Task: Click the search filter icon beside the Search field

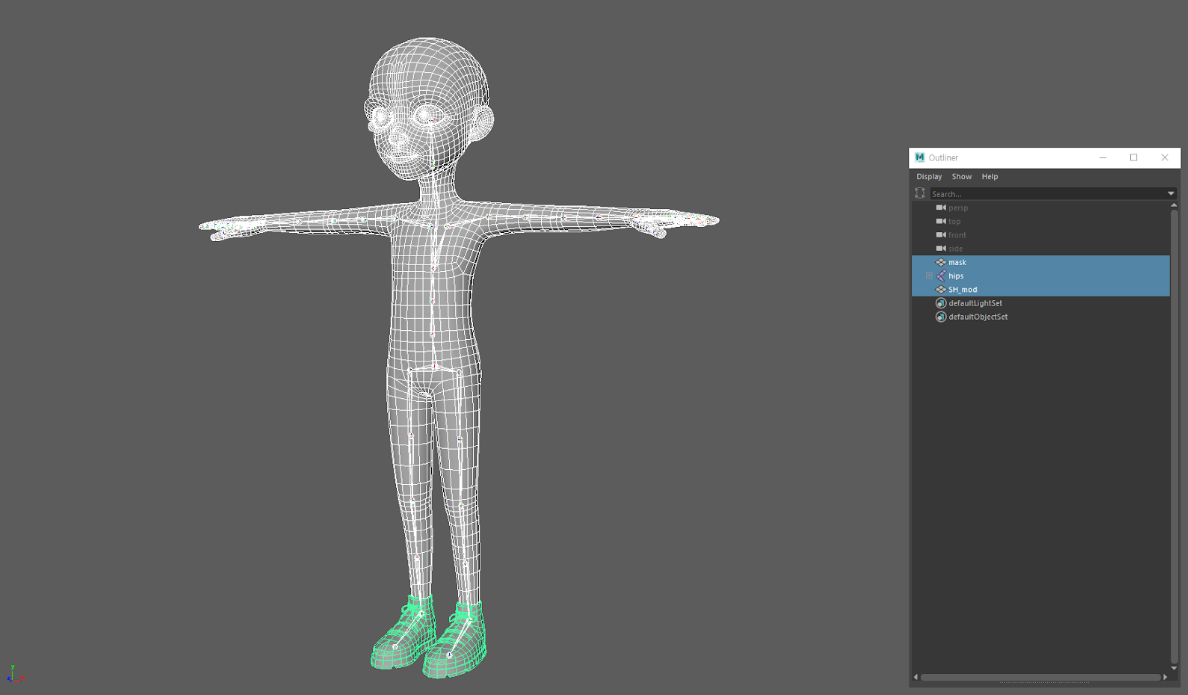Action: (x=920, y=193)
